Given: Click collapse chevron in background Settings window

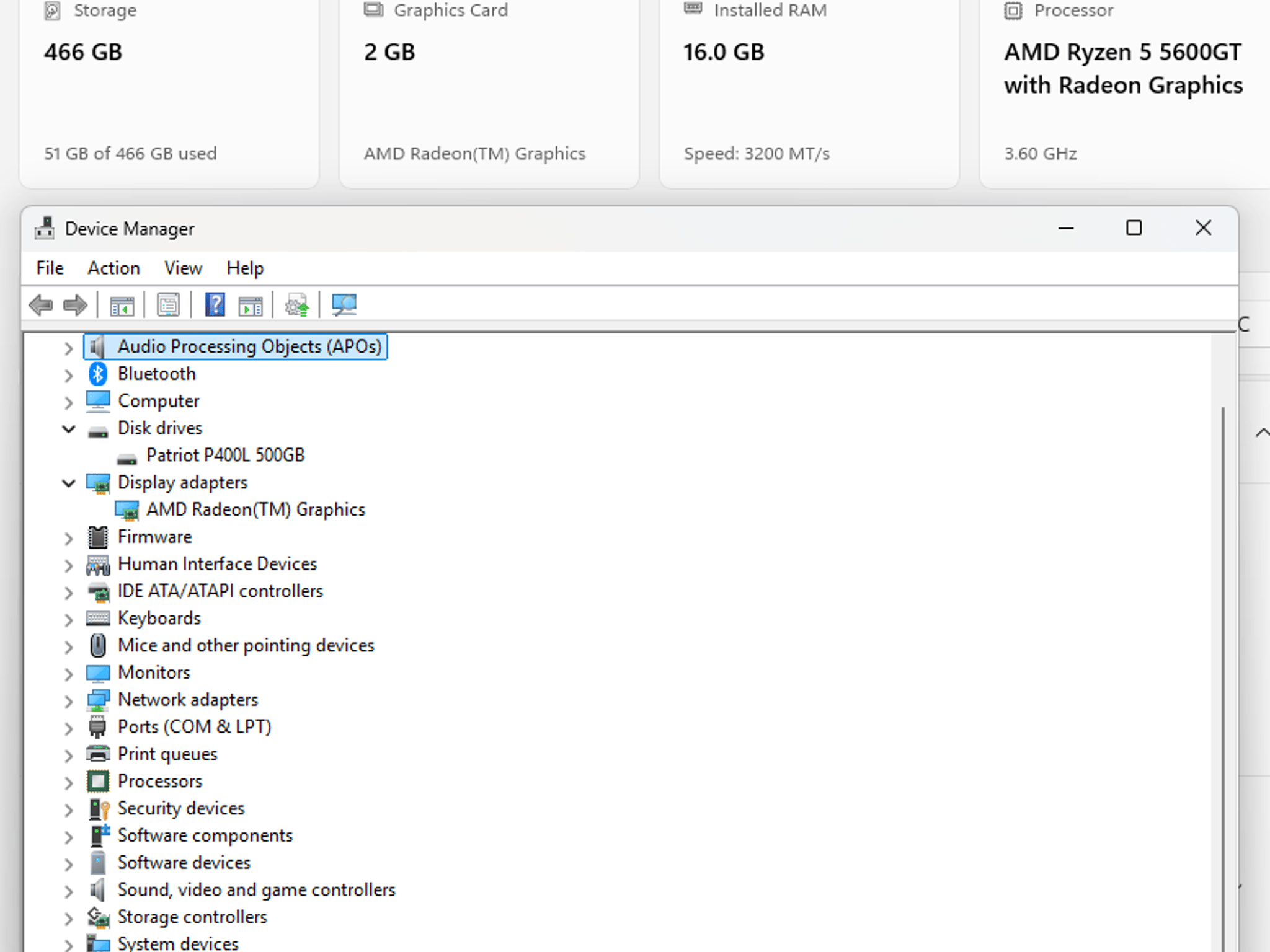Looking at the screenshot, I should [x=1262, y=433].
